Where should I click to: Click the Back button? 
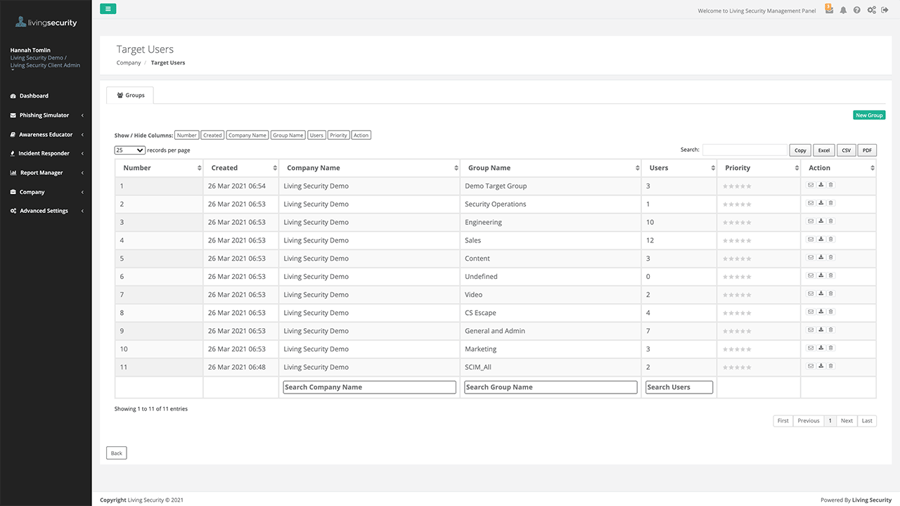[x=117, y=453]
